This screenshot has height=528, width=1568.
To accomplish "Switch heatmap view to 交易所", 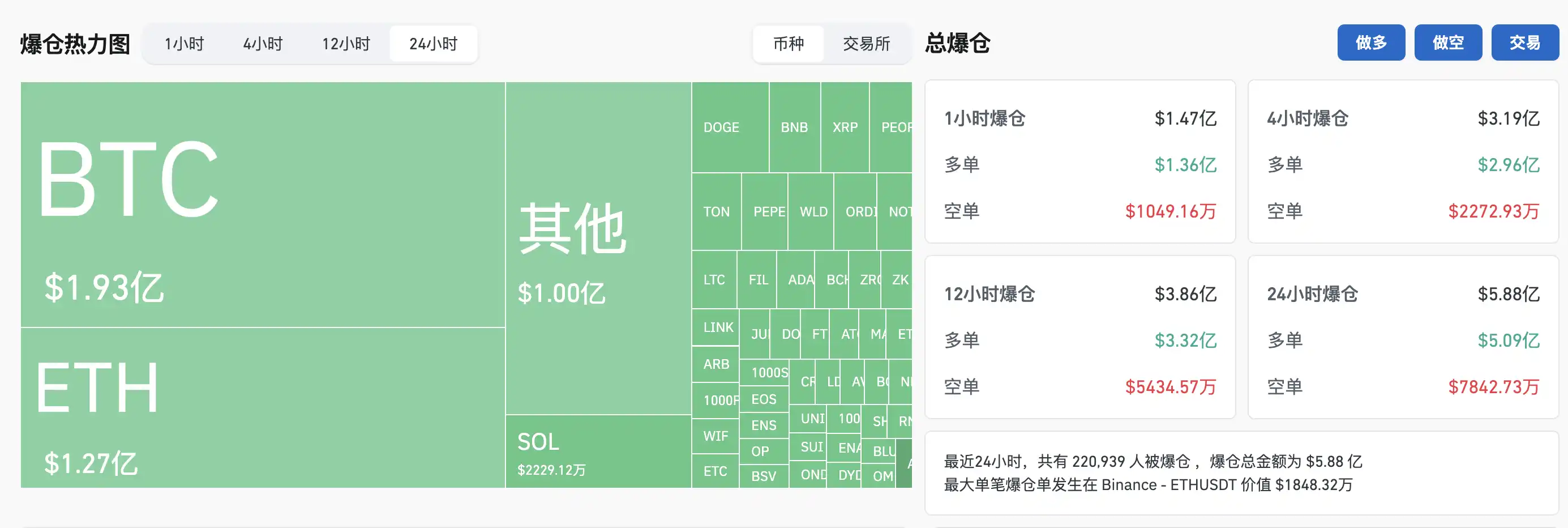I will [867, 44].
